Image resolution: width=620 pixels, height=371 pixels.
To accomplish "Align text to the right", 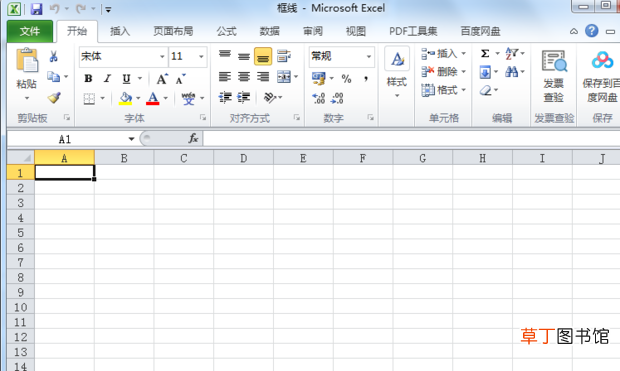I will (x=263, y=77).
